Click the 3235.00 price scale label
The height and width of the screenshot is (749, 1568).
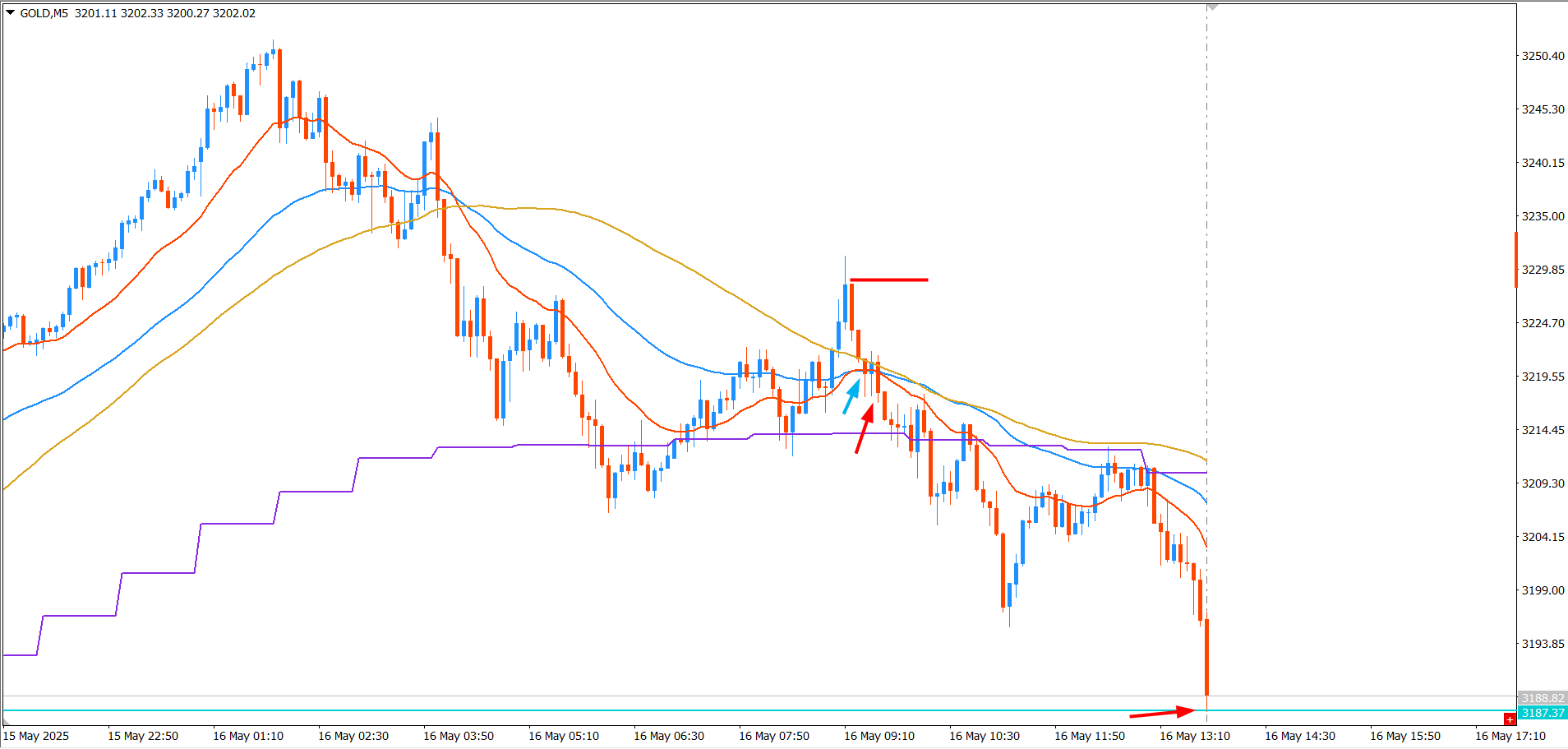point(1543,216)
